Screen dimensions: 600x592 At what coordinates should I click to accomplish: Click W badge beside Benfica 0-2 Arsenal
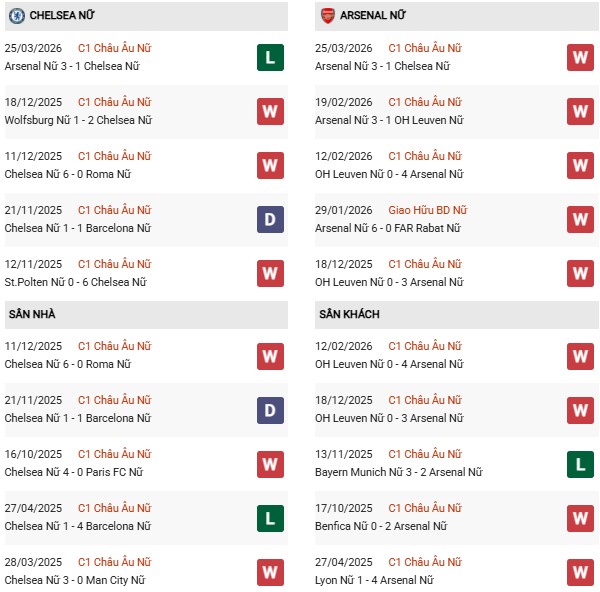[581, 517]
